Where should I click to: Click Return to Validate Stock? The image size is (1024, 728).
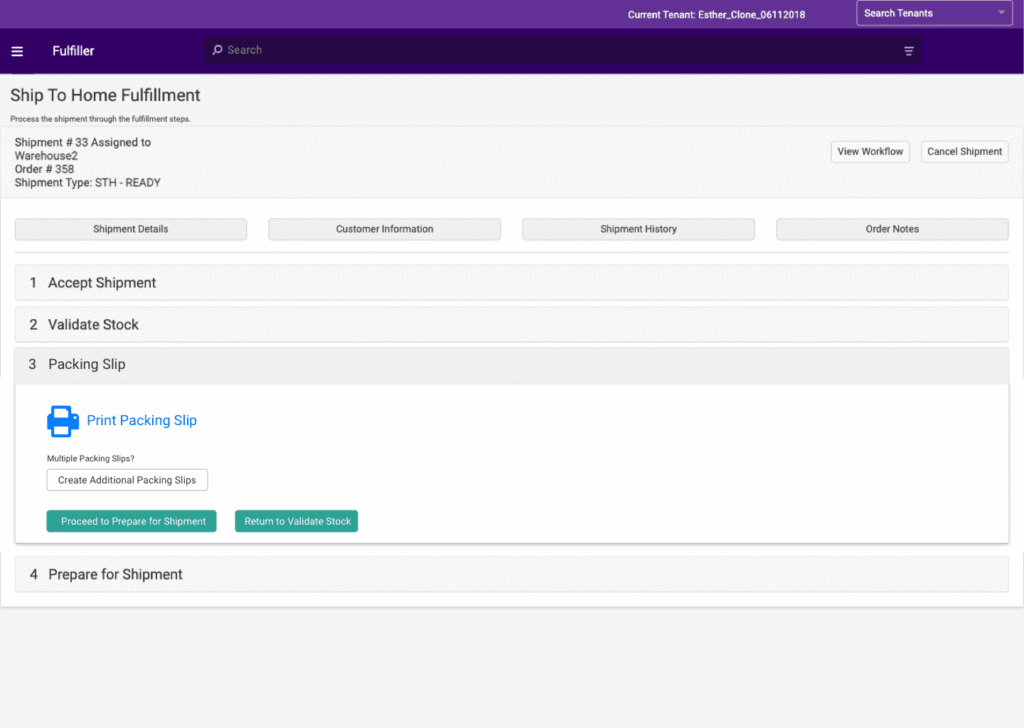coord(296,521)
